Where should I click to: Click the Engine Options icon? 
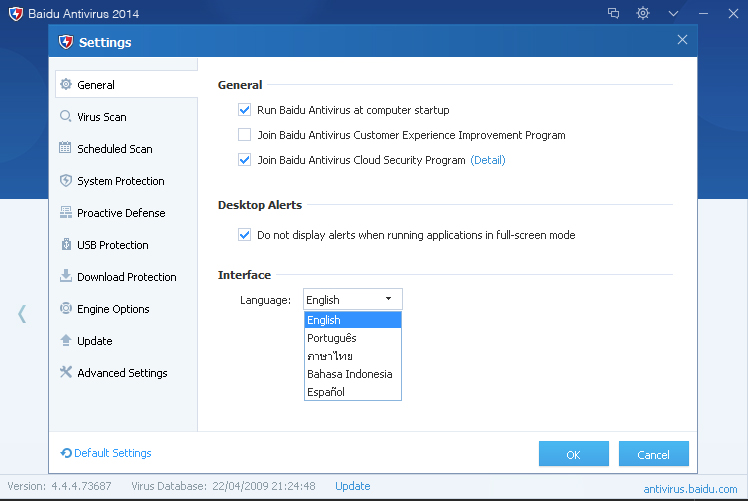coord(66,309)
